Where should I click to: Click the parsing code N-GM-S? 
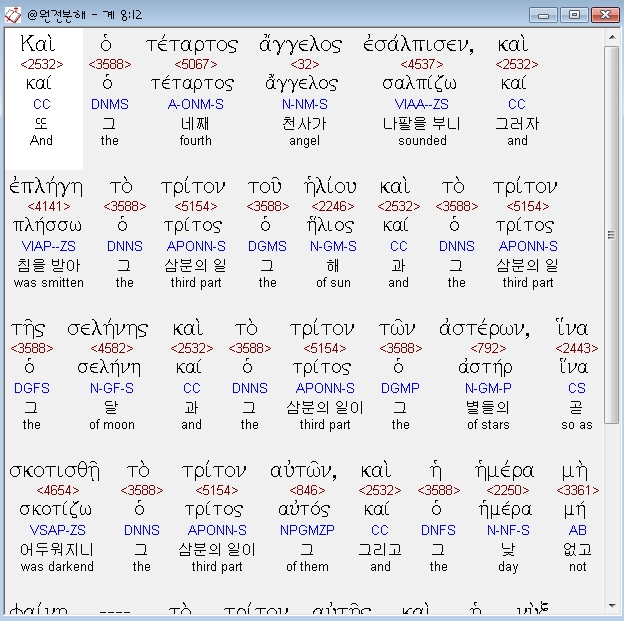click(333, 246)
